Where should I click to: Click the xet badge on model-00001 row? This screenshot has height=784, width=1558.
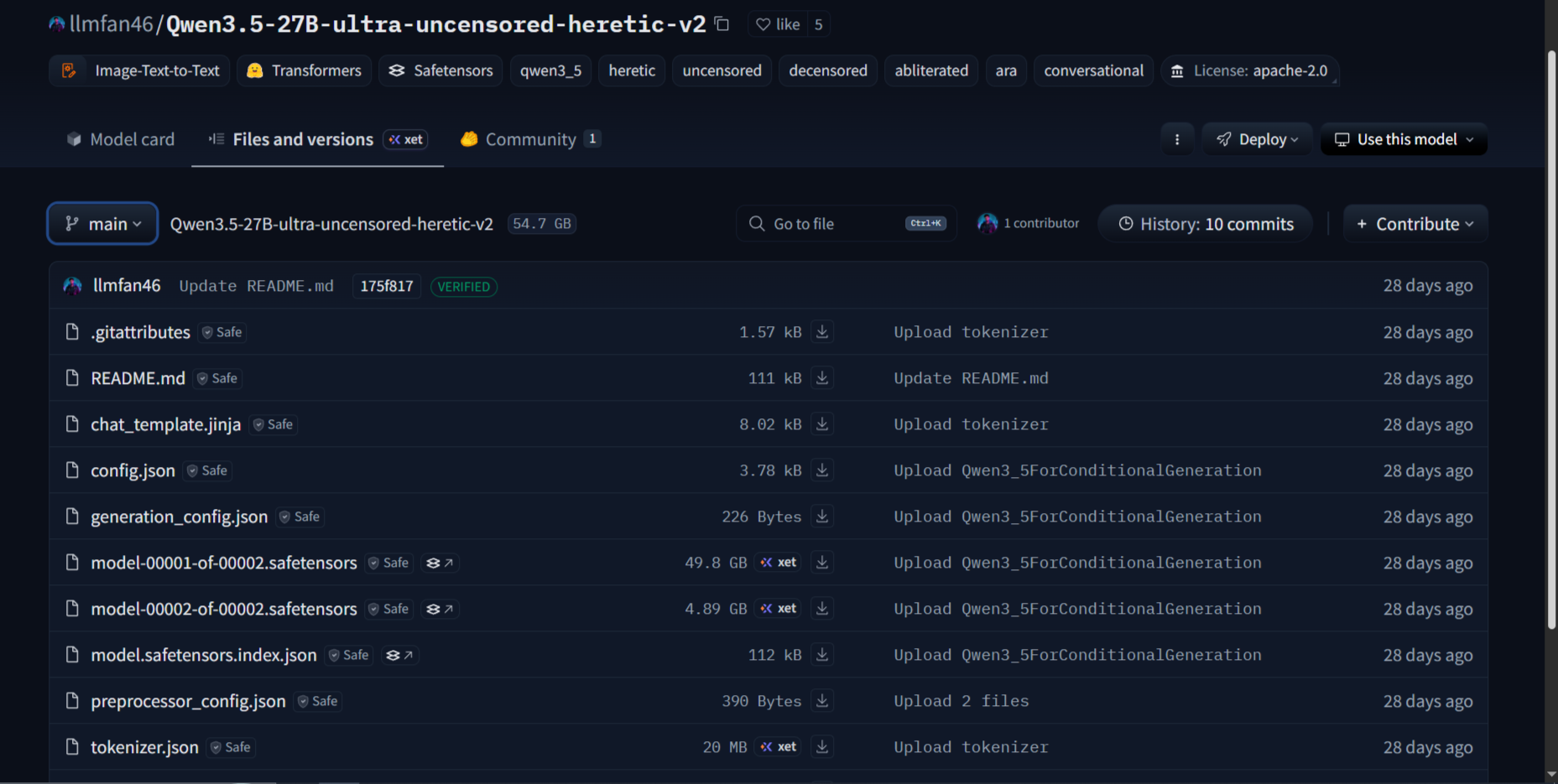tap(778, 563)
